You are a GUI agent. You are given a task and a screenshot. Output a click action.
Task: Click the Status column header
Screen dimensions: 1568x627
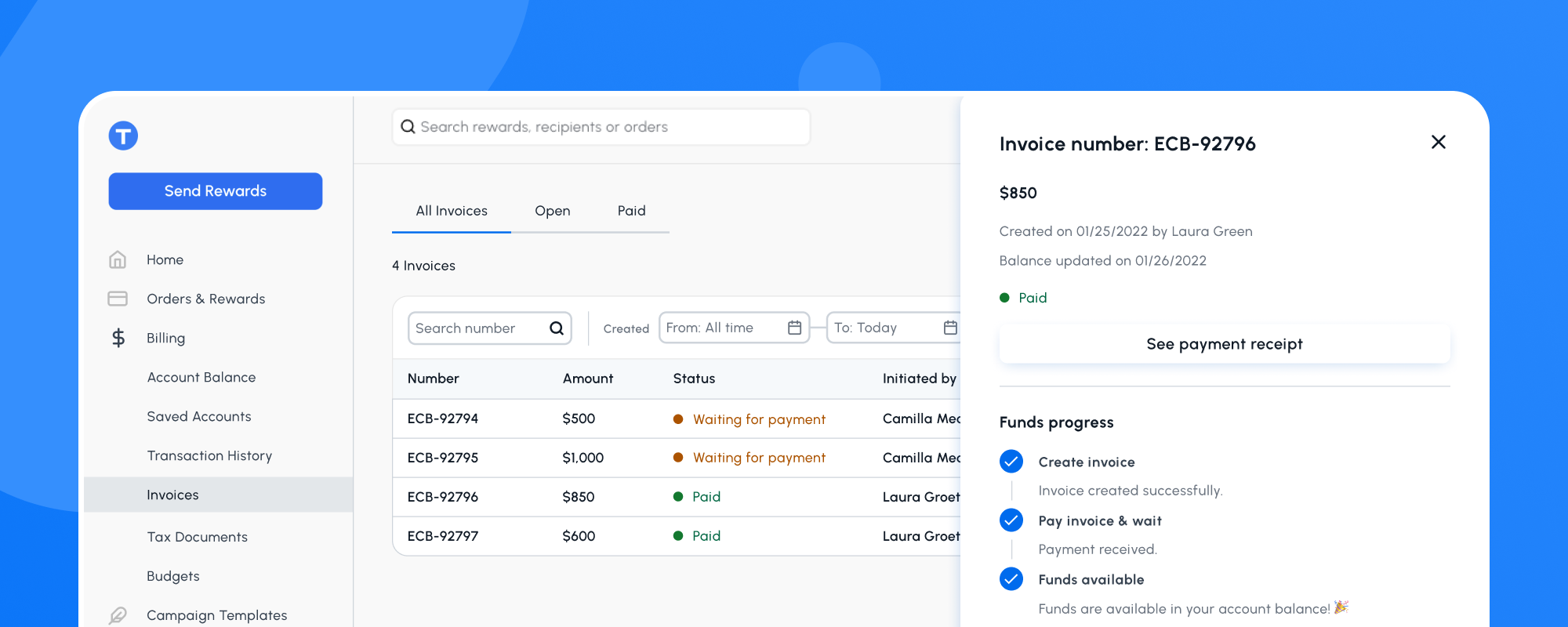(695, 379)
